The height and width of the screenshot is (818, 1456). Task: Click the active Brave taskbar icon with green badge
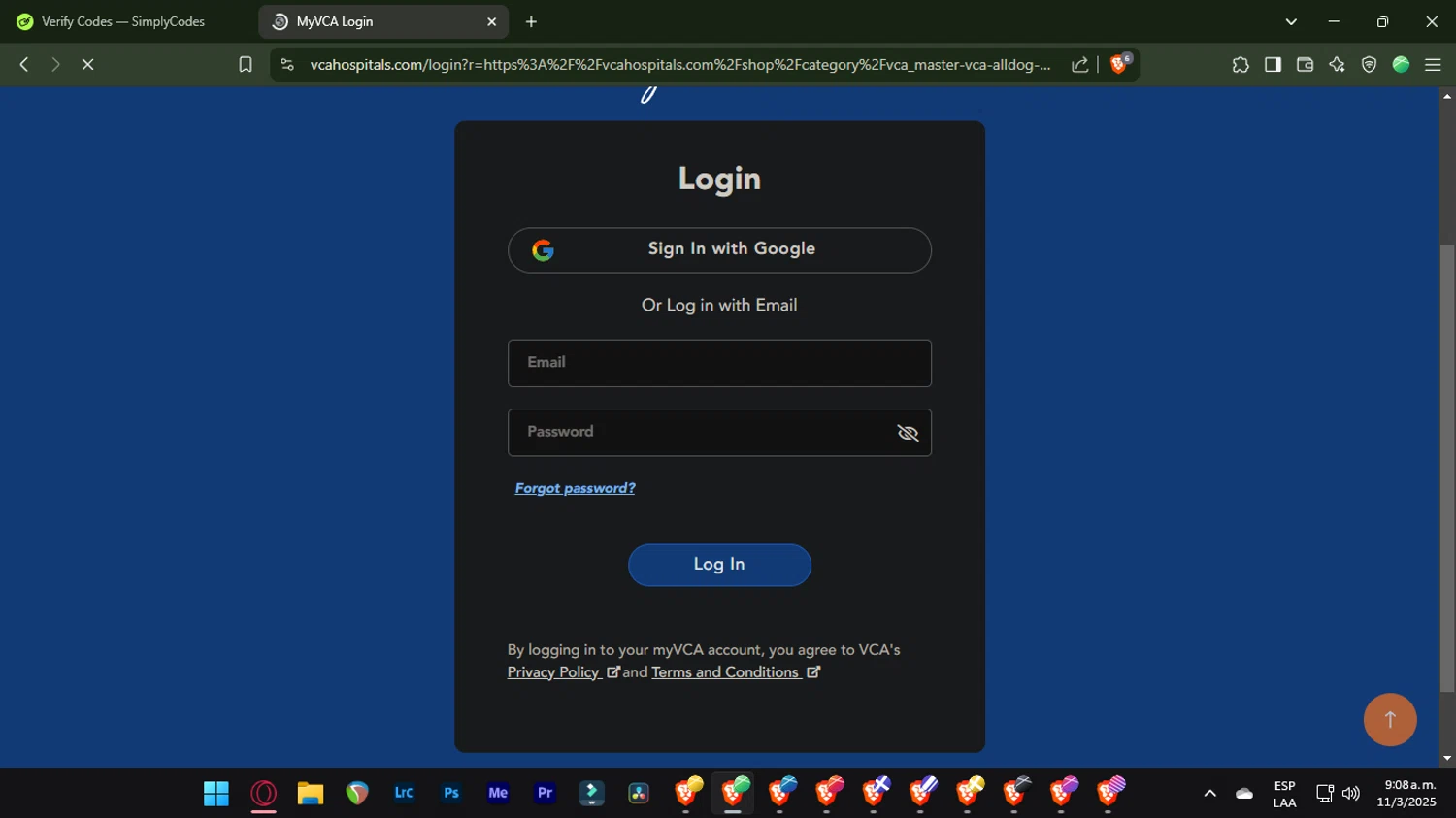pyautogui.click(x=734, y=793)
